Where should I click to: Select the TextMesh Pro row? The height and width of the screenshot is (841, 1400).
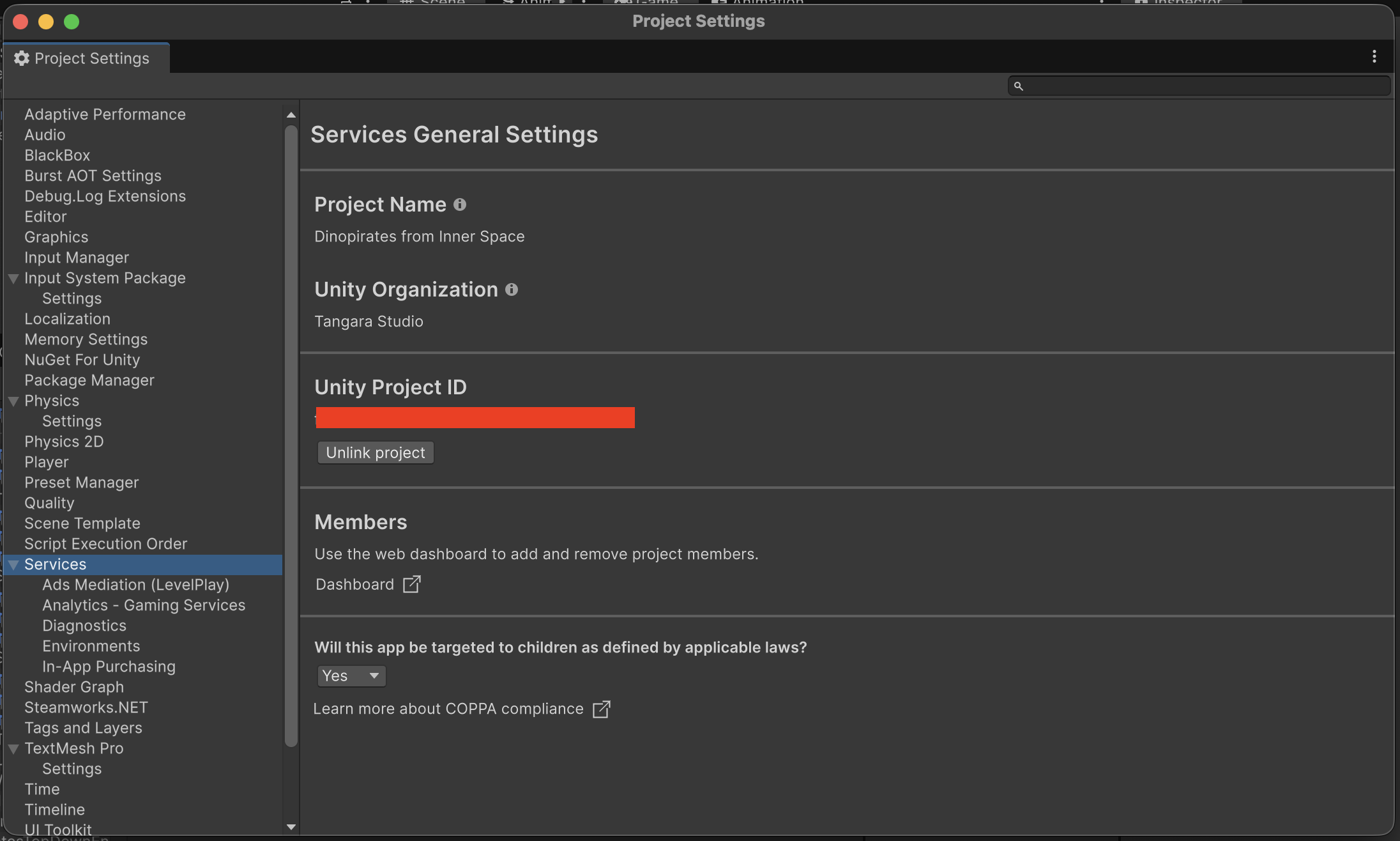click(73, 748)
